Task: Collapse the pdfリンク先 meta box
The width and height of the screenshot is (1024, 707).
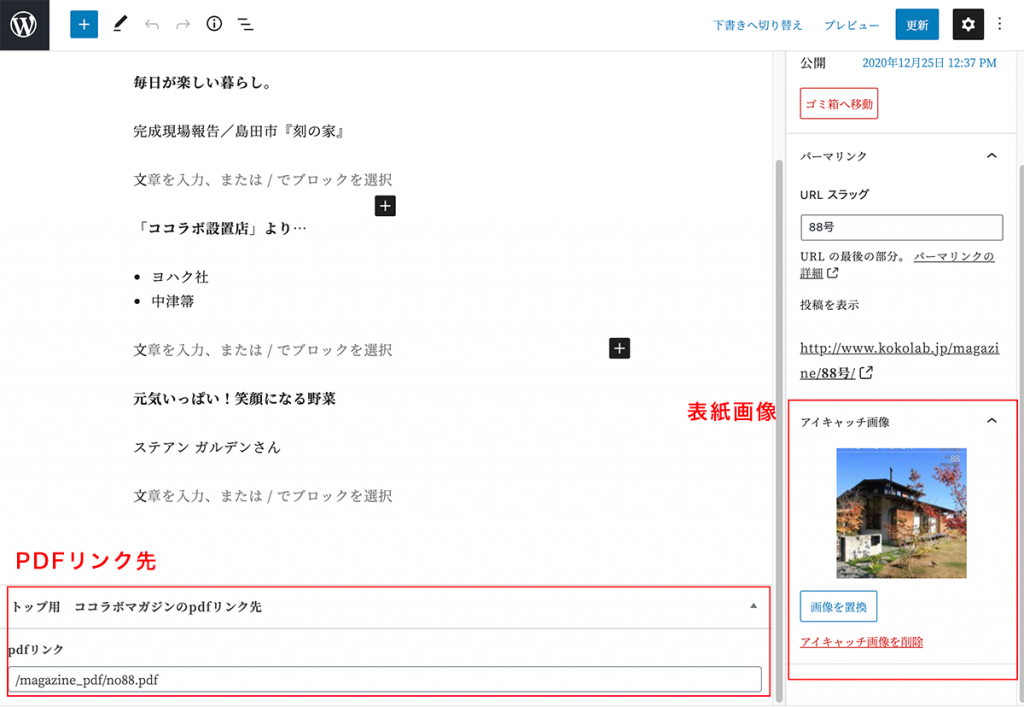Action: click(753, 606)
